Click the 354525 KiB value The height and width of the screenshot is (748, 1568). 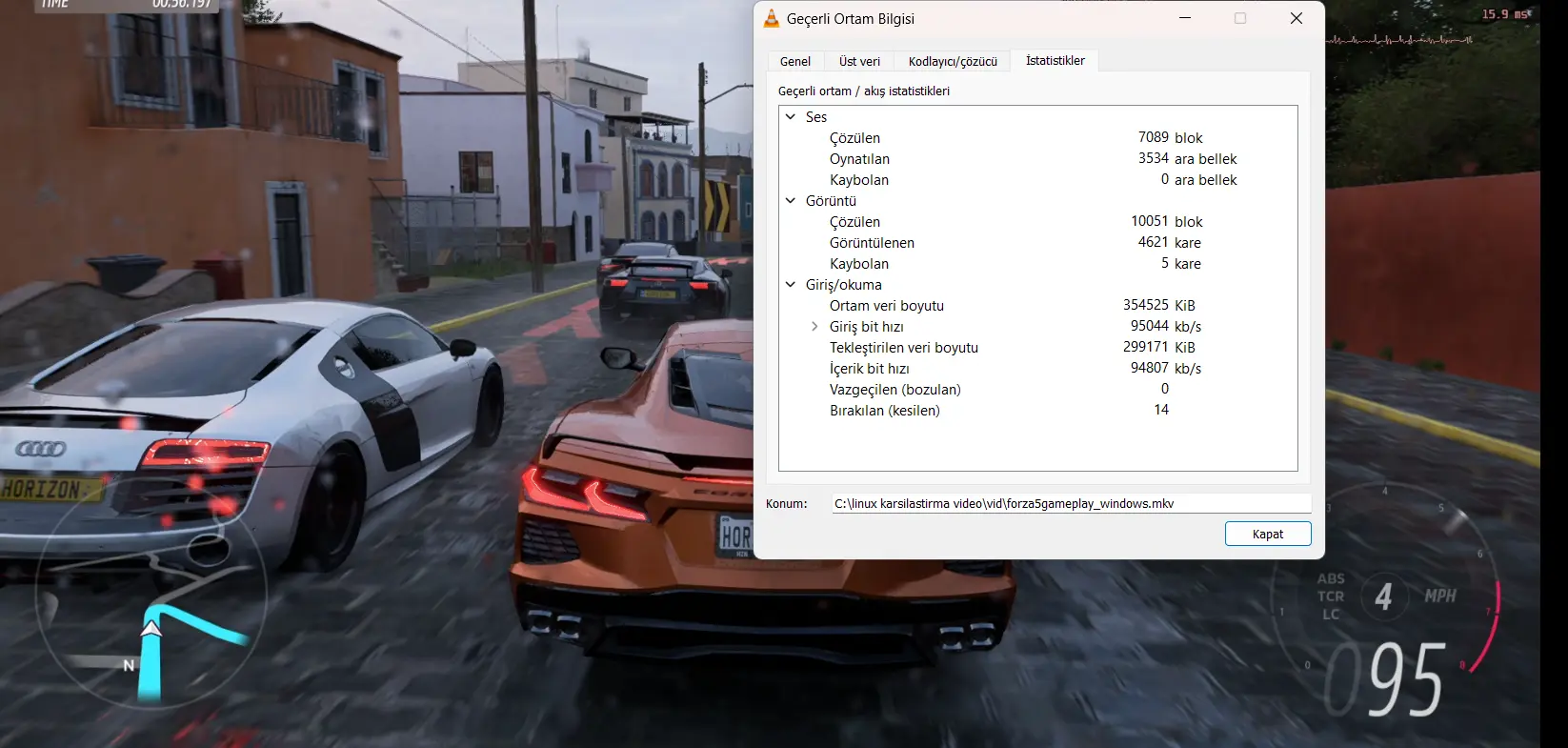1159,305
